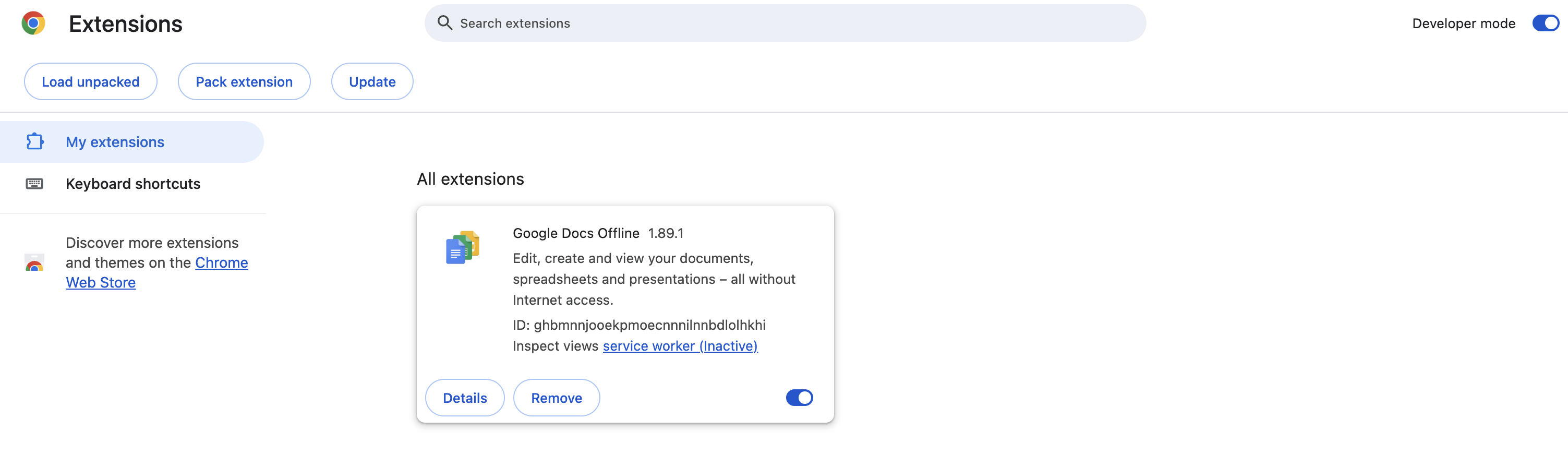Disable the Google Docs Offline extension toggle

click(799, 398)
